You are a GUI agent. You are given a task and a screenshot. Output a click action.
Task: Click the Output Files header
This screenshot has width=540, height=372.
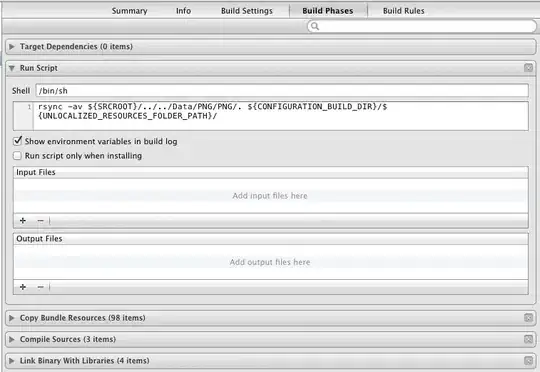[x=271, y=239]
